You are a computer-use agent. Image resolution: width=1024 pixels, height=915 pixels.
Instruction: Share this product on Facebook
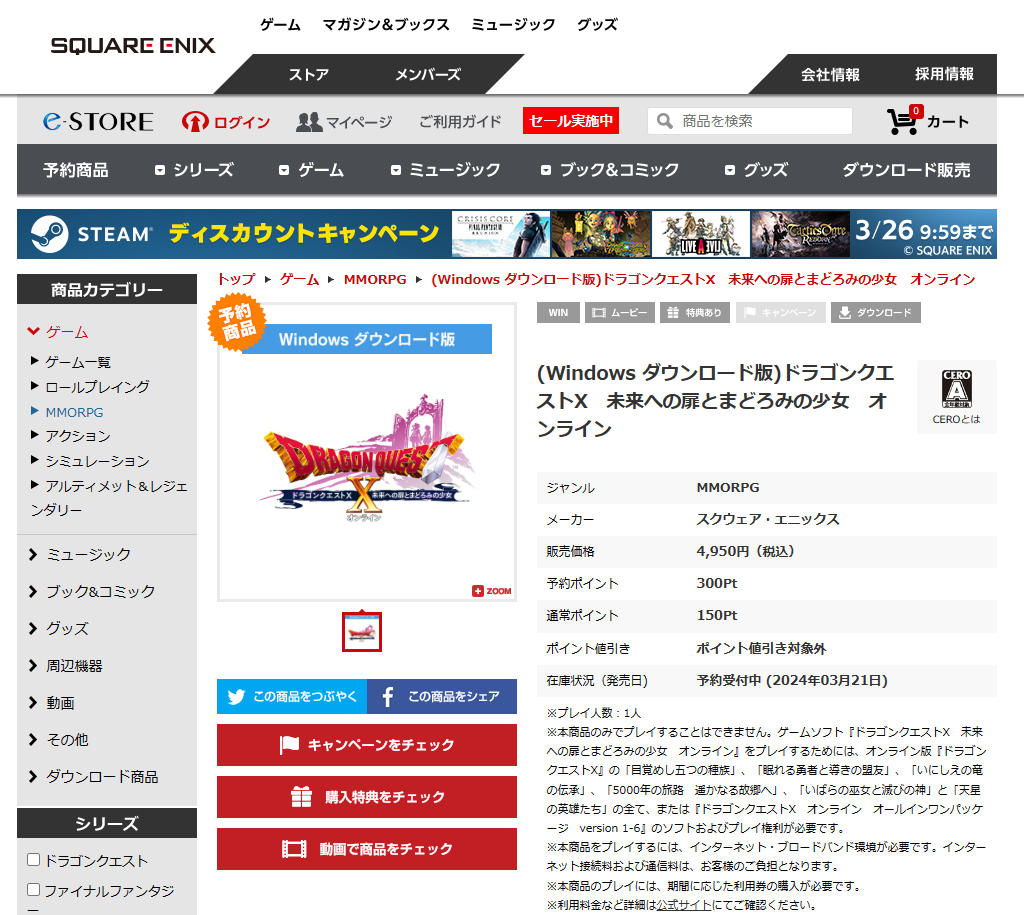(442, 696)
